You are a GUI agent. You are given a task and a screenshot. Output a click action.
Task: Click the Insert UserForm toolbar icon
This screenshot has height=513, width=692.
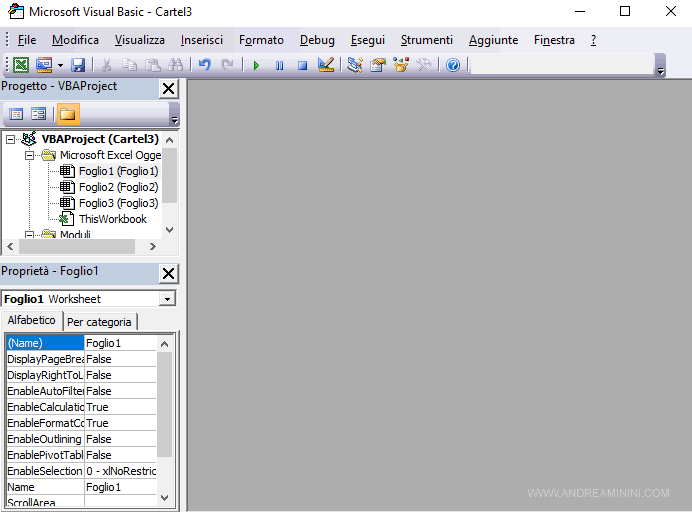tap(44, 65)
